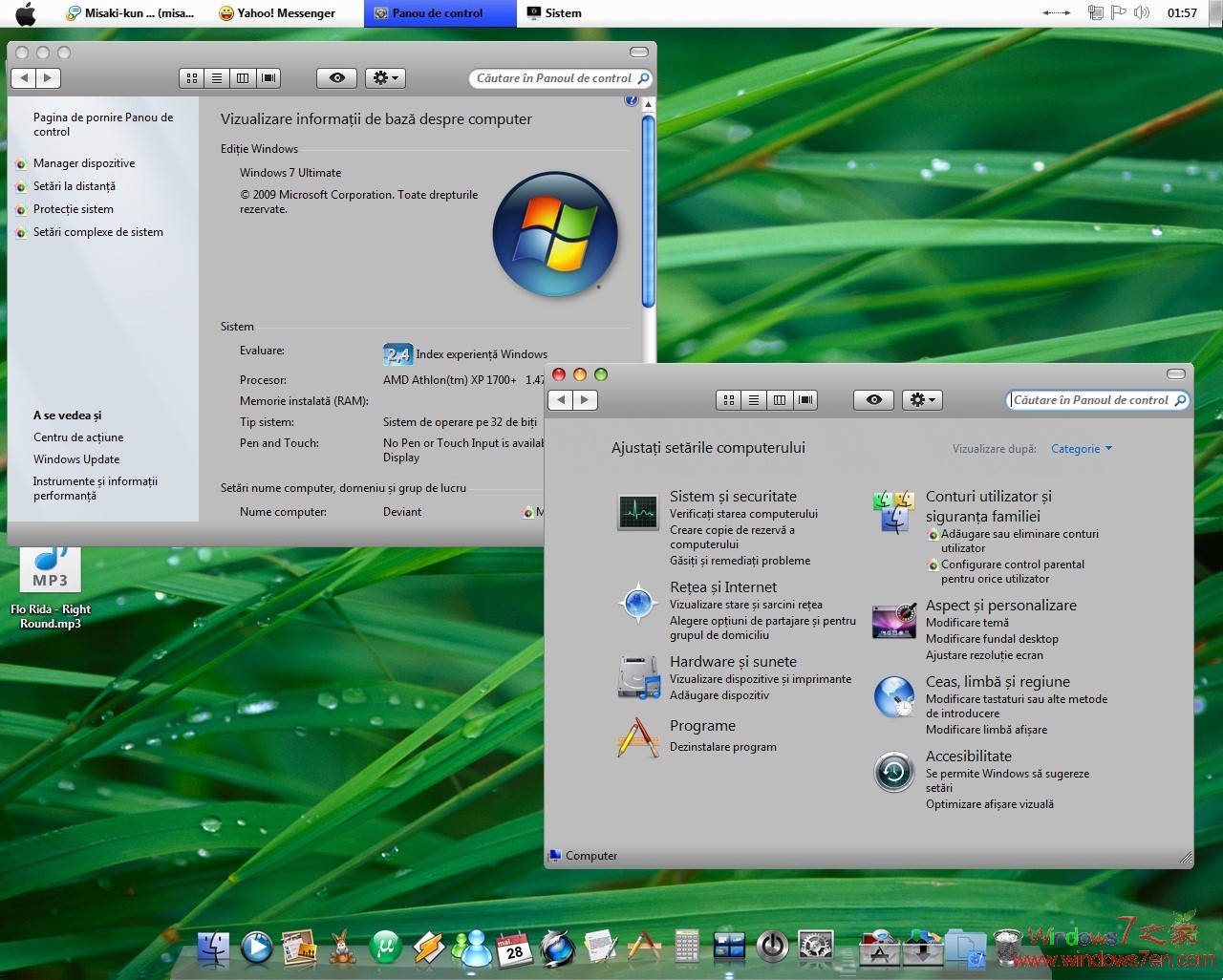Switch Control Panel window to icon view

729,400
